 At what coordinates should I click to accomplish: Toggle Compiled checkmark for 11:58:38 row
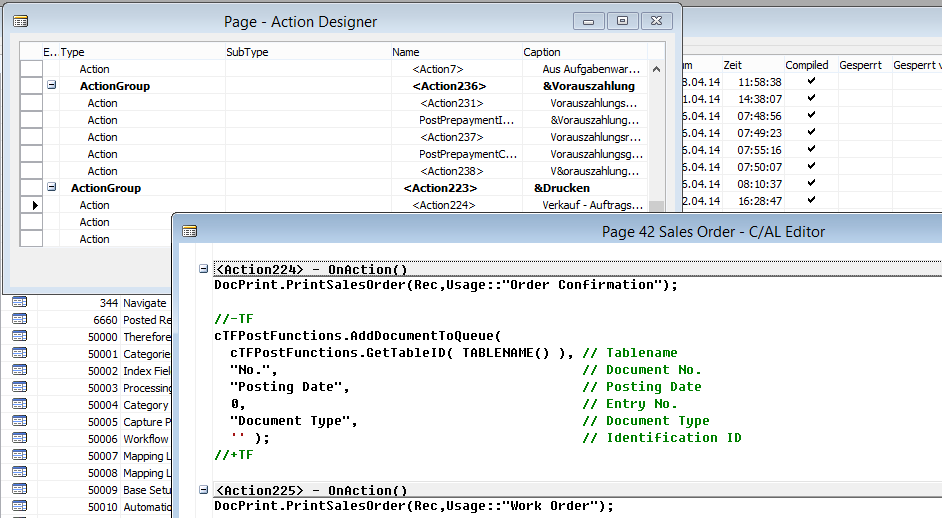coord(811,81)
